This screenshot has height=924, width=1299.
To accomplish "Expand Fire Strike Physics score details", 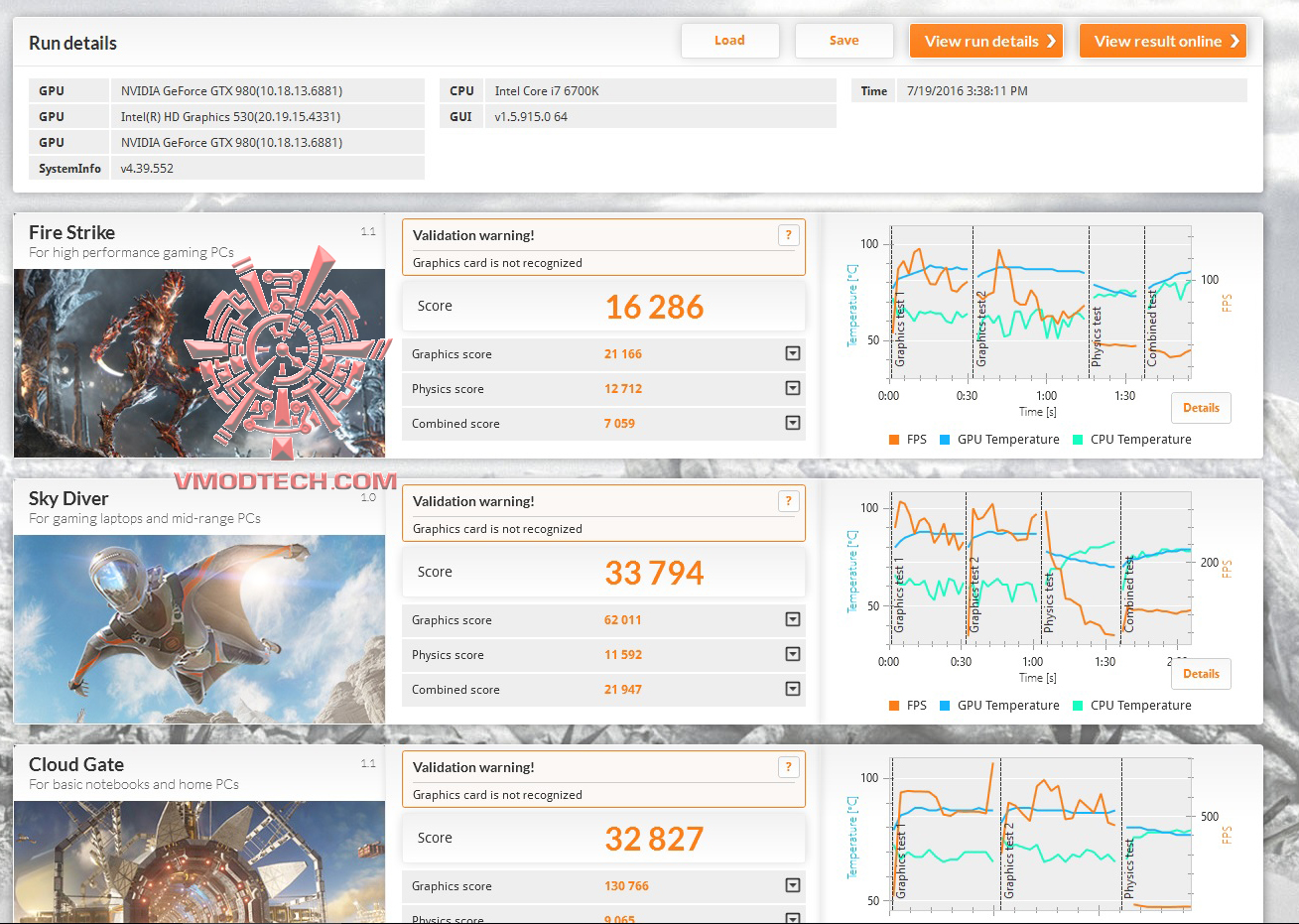I will 793,388.
